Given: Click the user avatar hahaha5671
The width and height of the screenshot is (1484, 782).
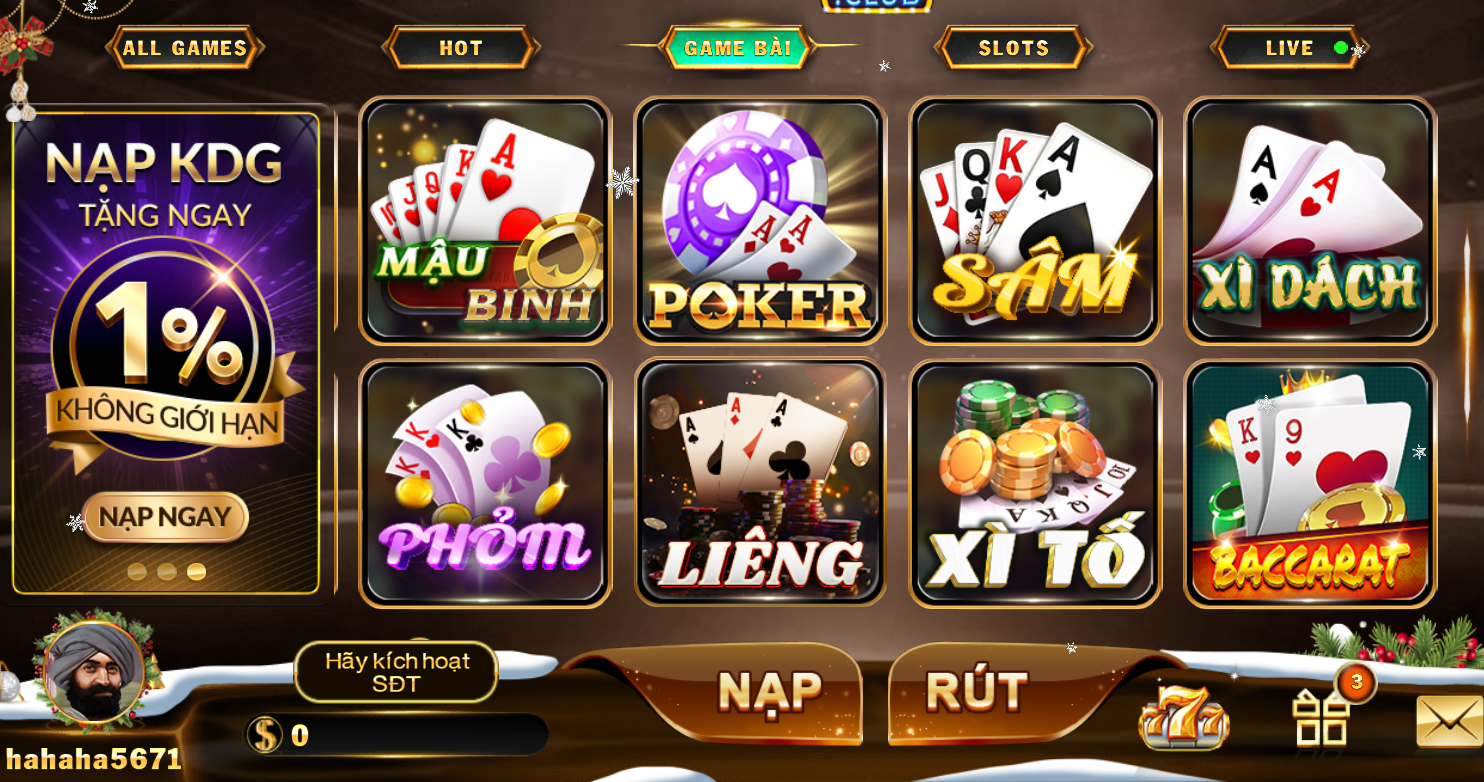Looking at the screenshot, I should 93,672.
